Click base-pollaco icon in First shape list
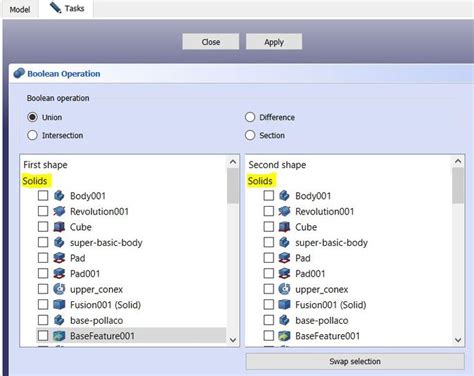 point(59,320)
